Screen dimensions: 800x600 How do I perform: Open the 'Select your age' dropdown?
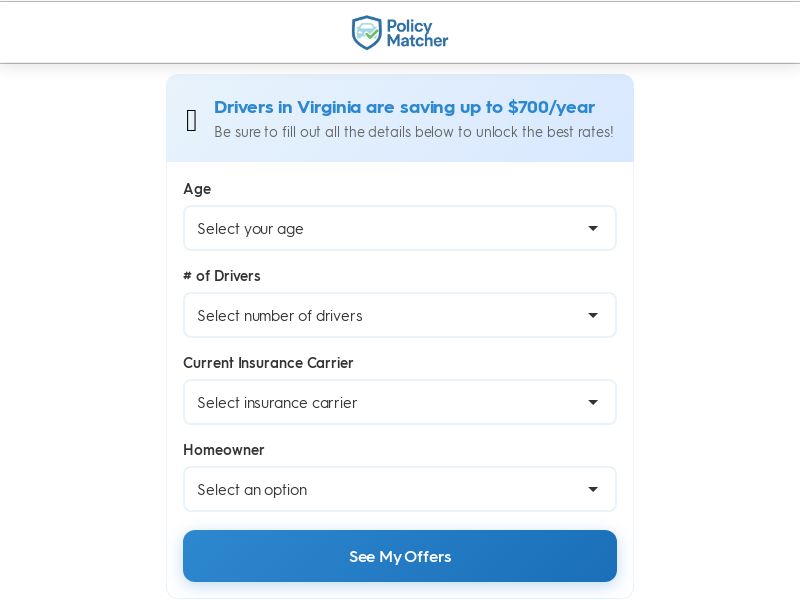pos(400,228)
